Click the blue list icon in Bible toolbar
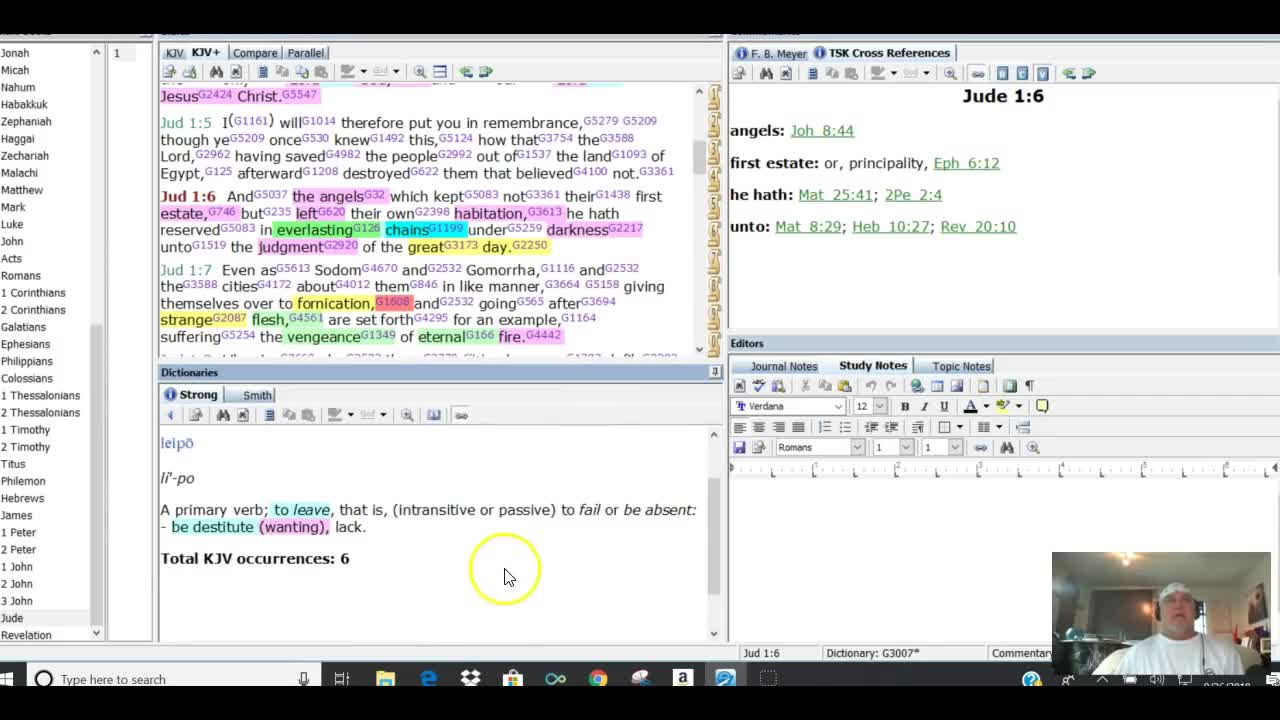This screenshot has height=720, width=1280. 263,72
